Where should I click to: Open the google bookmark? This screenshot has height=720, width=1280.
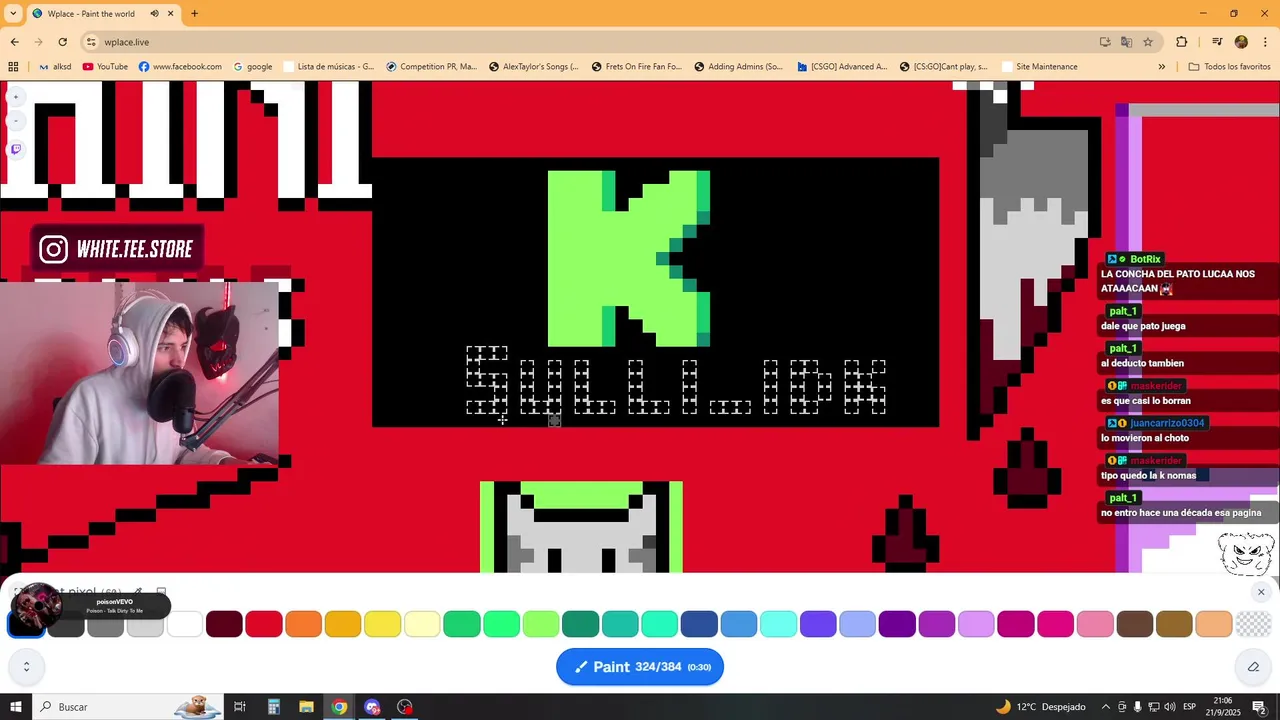pos(253,67)
